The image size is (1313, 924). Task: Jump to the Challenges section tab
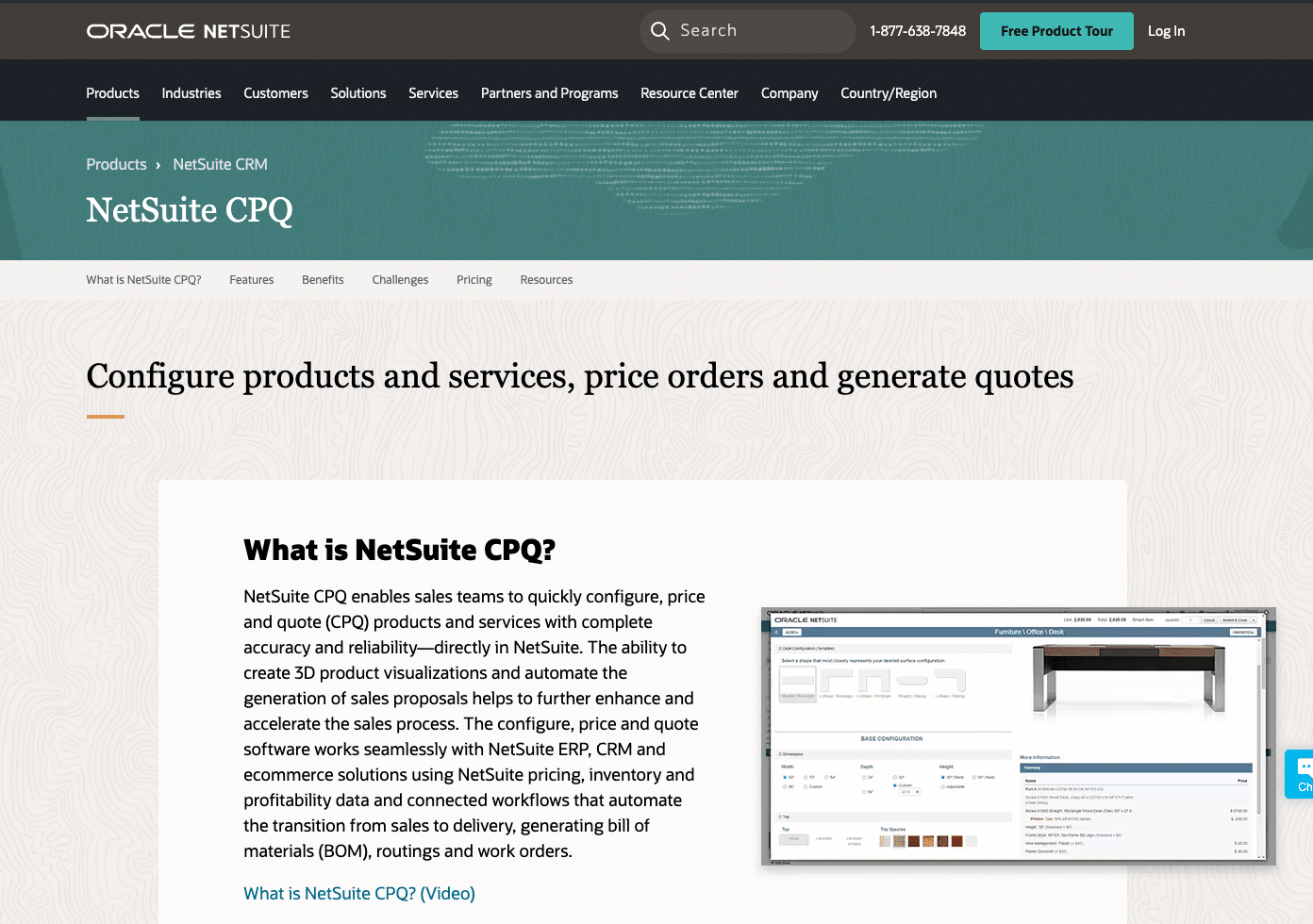tap(400, 280)
